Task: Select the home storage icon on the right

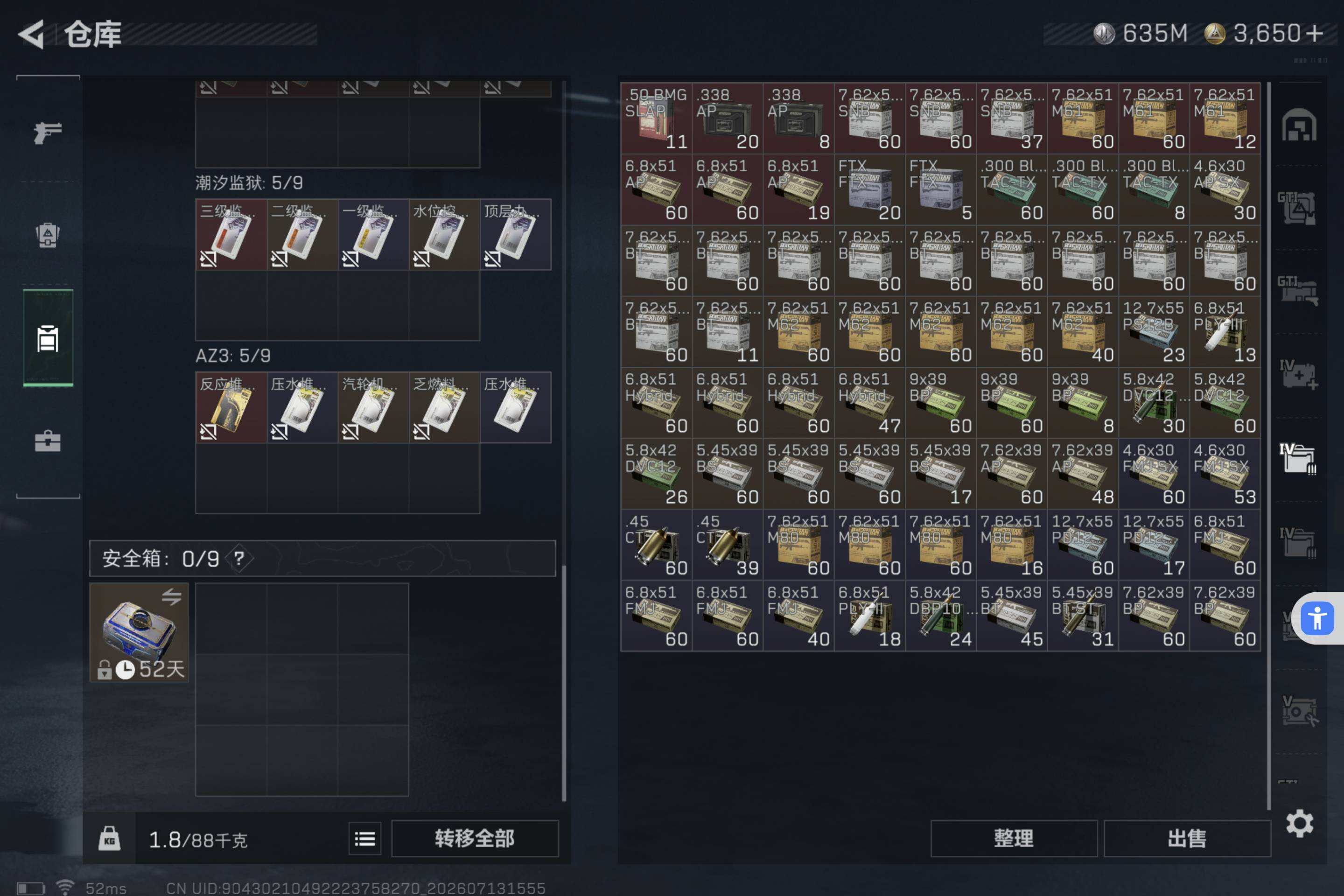Action: click(x=1299, y=125)
